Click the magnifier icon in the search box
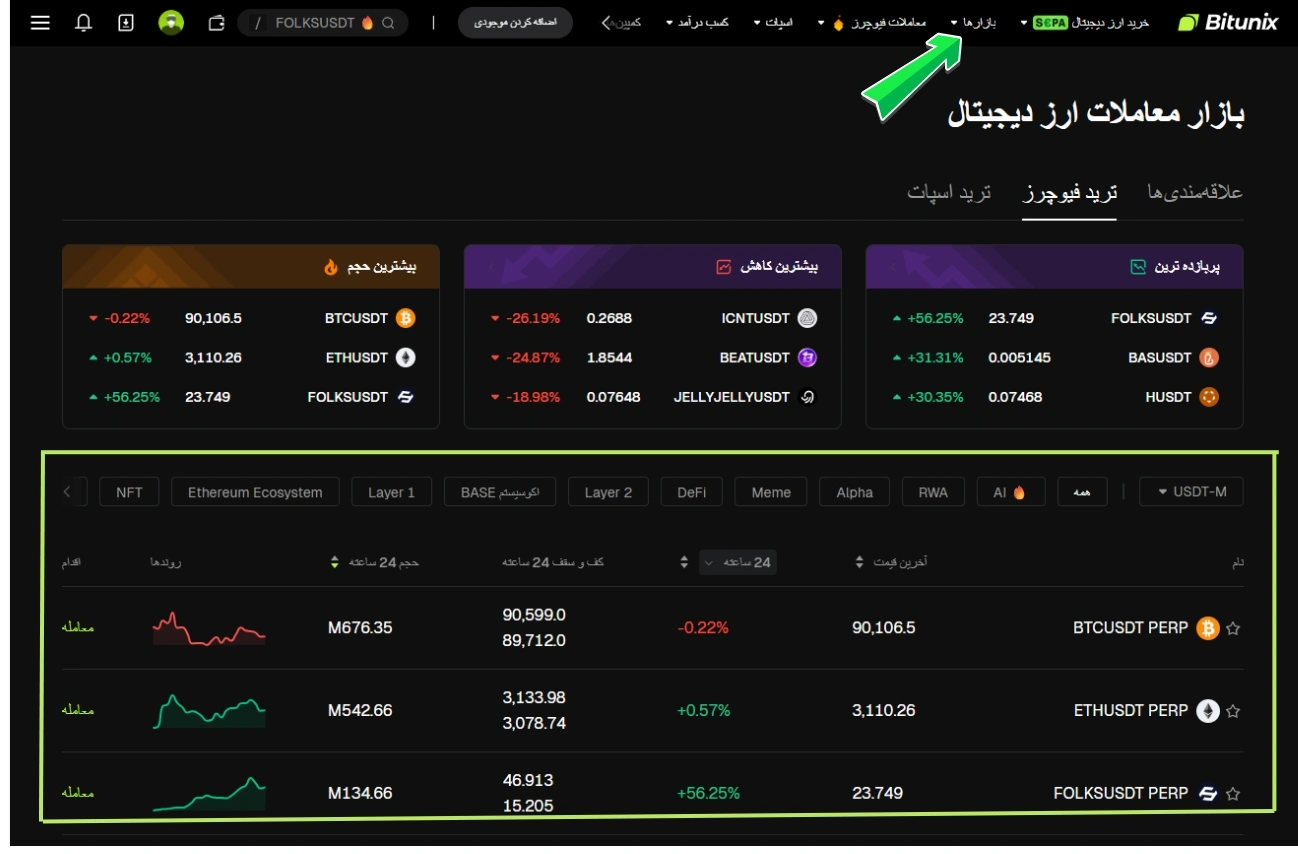Viewport: 1298px width, 854px height. pyautogui.click(x=388, y=23)
